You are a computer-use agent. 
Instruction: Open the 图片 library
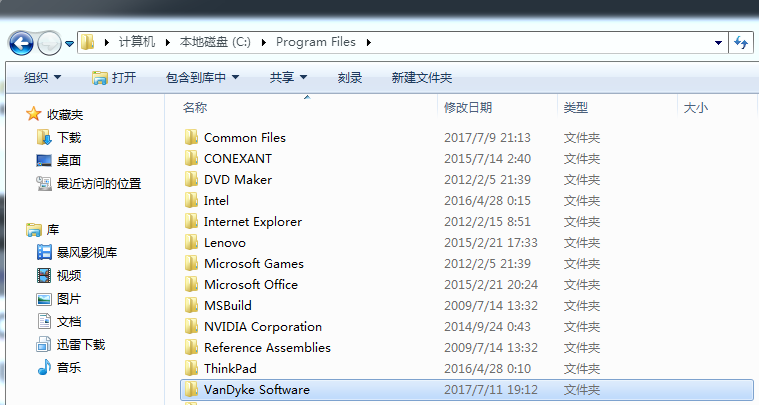point(59,299)
